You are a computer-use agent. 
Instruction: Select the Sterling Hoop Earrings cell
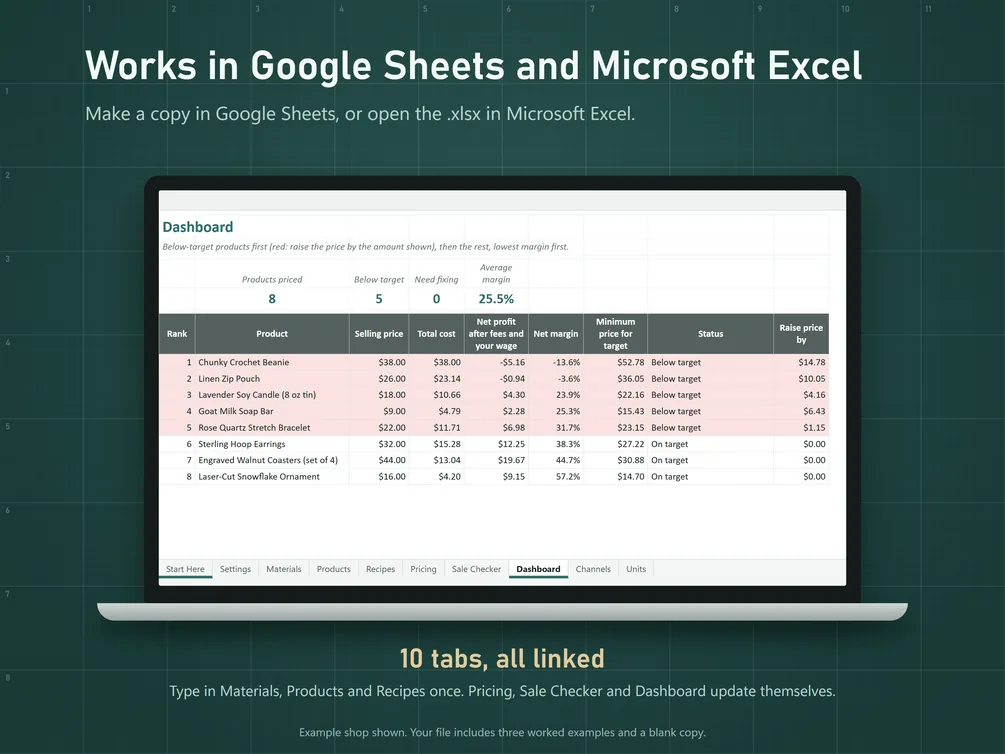[x=272, y=444]
